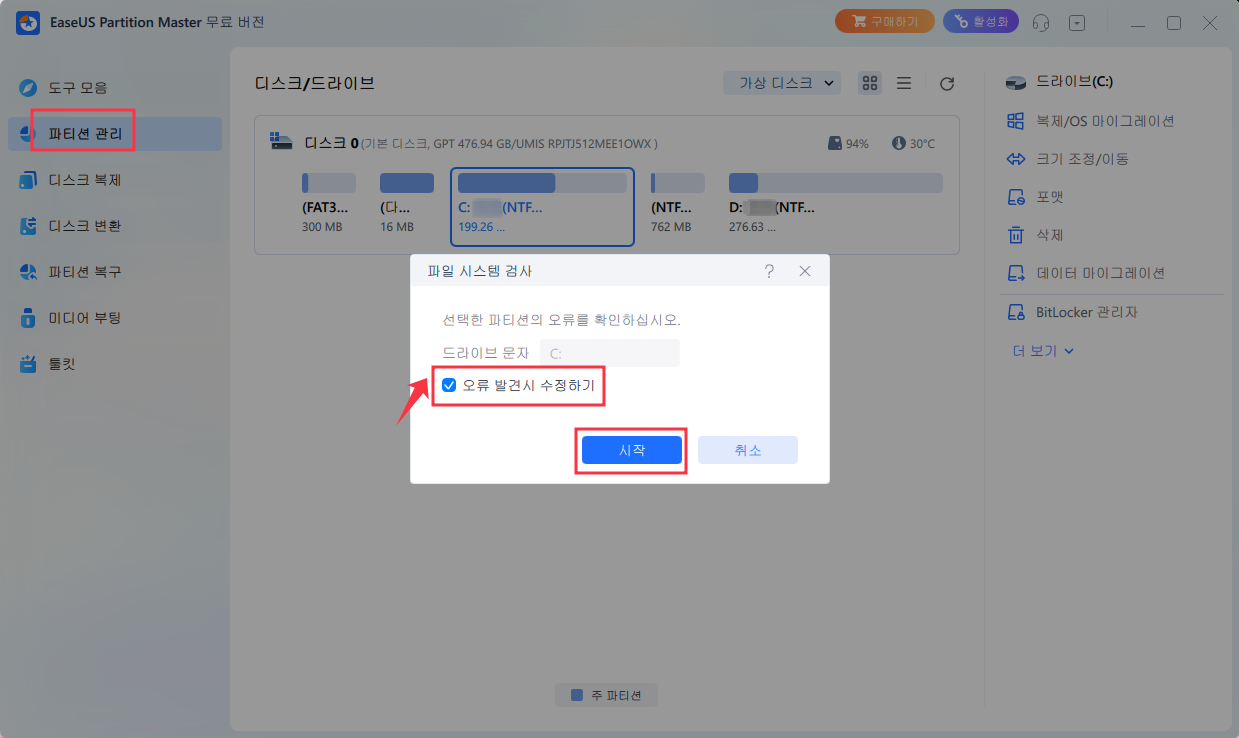
Task: Click the 드라이브 문자 input field
Action: click(x=610, y=352)
